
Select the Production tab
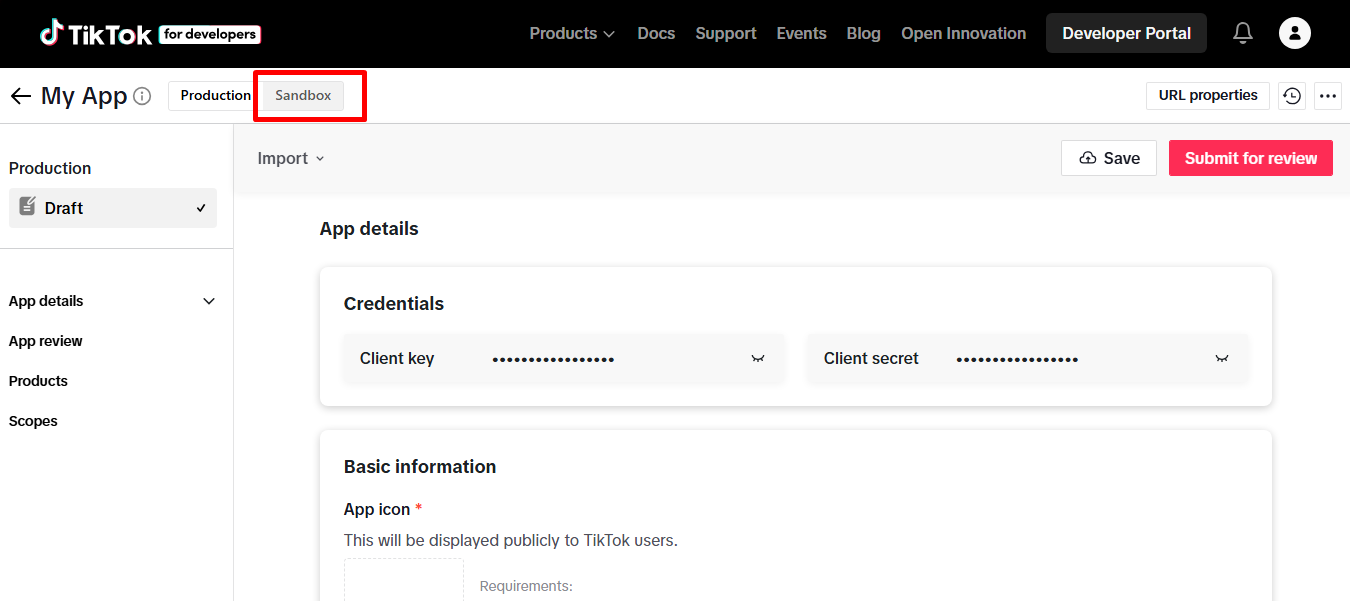[215, 96]
